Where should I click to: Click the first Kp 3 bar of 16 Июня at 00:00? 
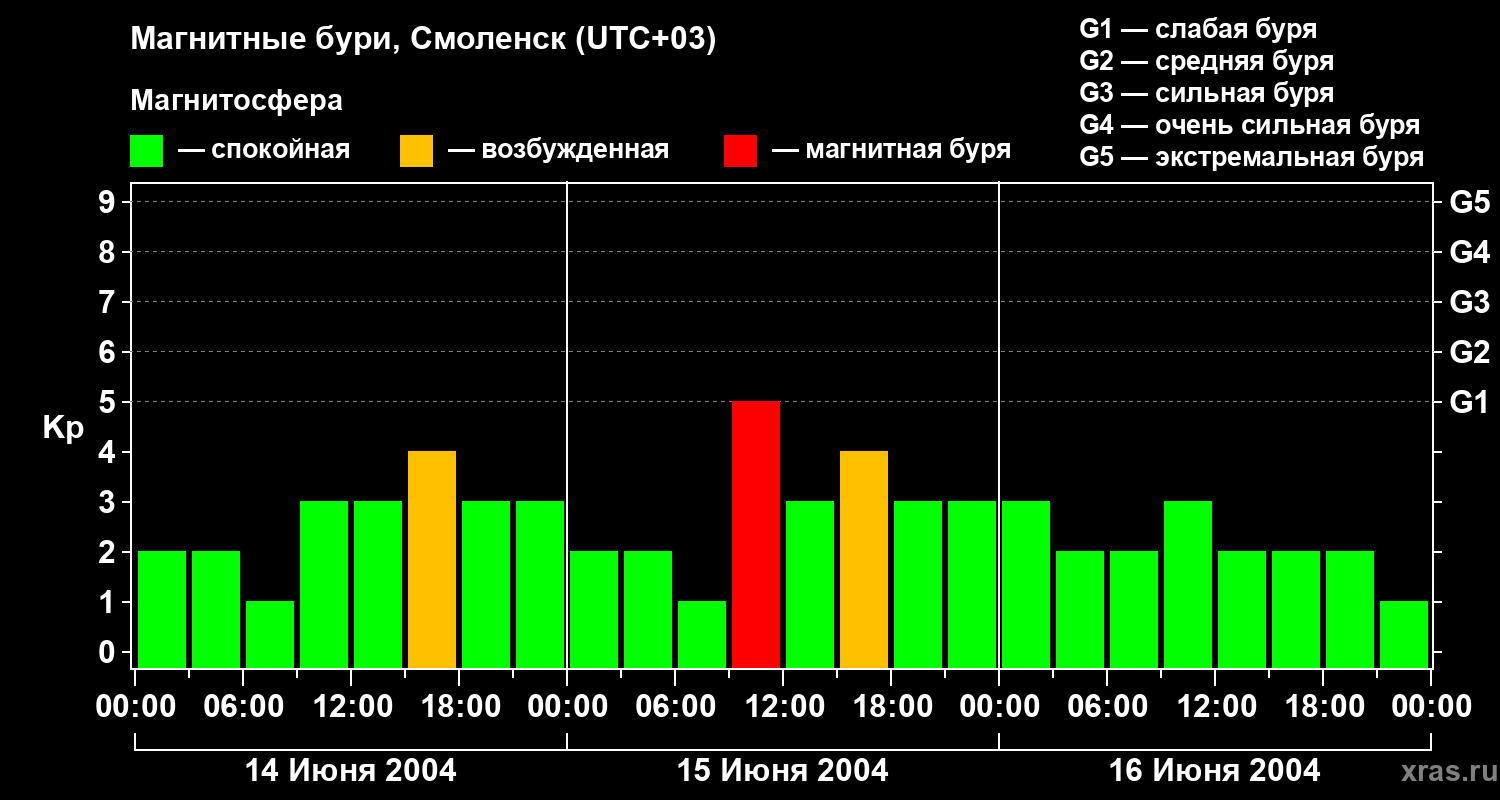pos(1026,584)
